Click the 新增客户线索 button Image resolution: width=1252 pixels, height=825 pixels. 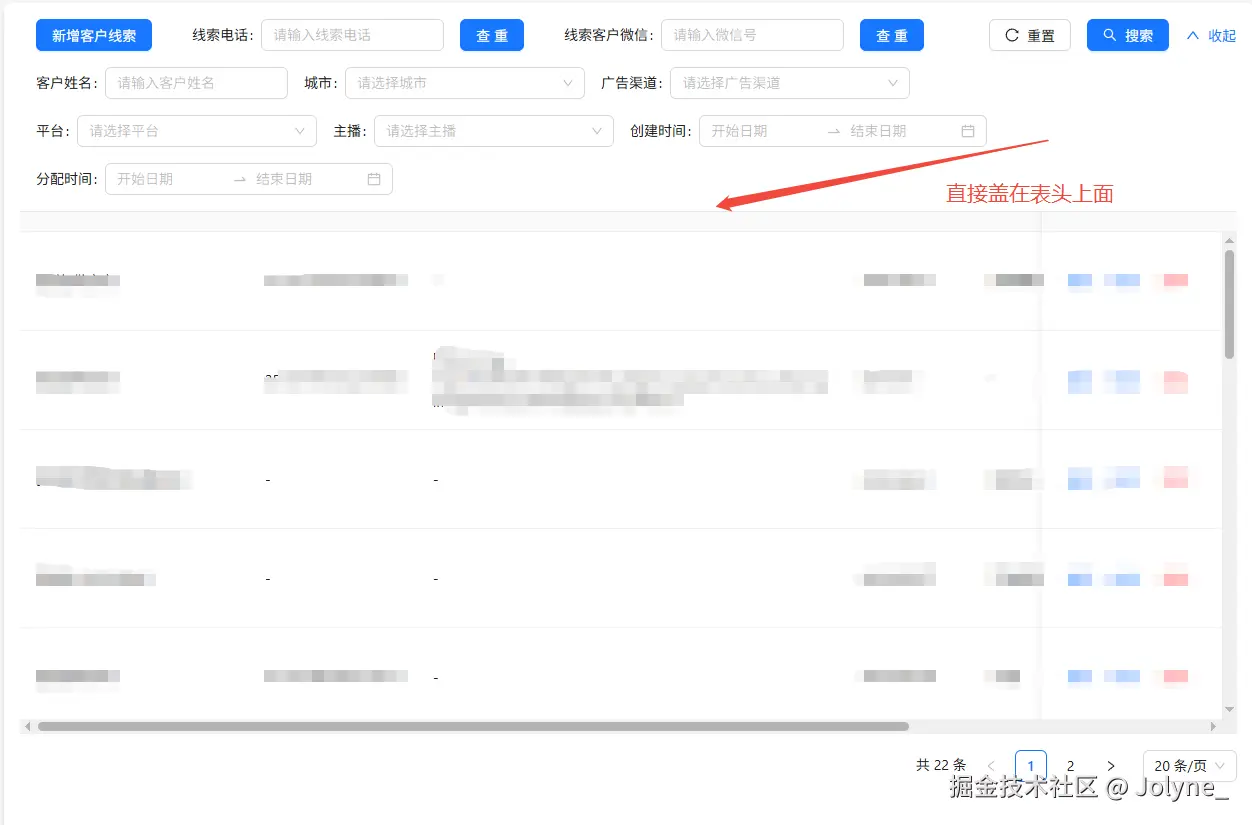click(93, 34)
